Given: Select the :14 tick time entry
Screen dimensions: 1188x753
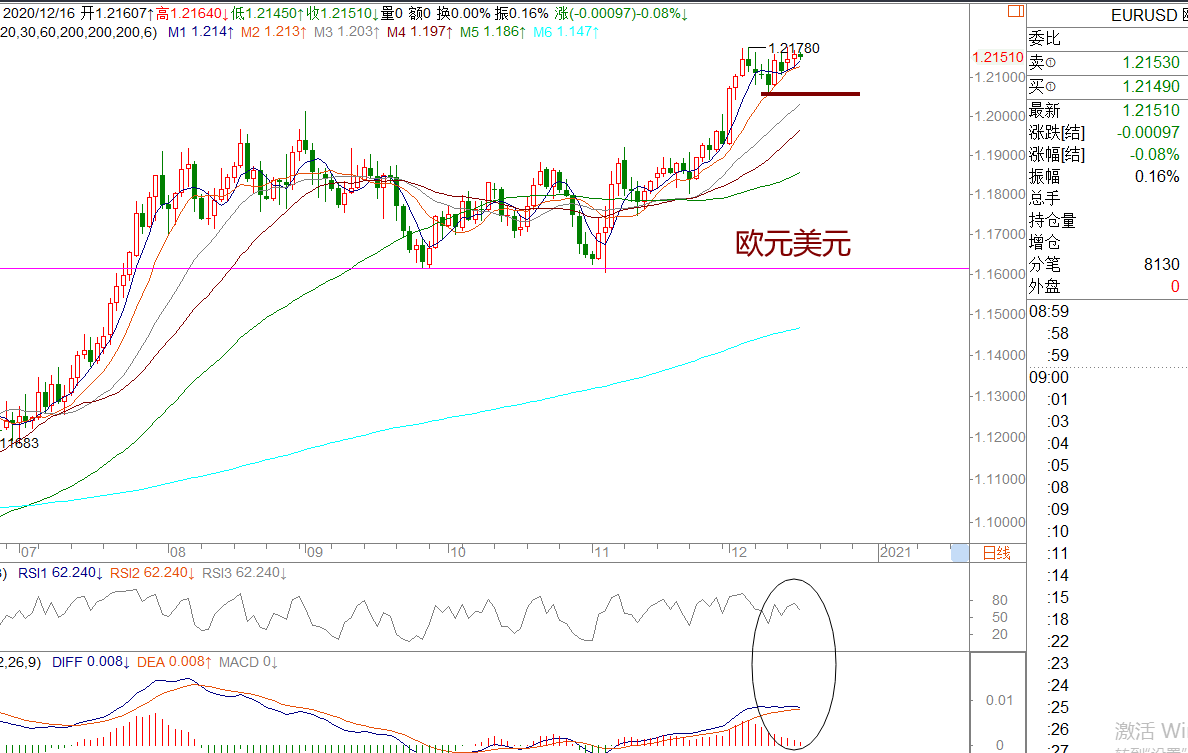Looking at the screenshot, I should 1058,575.
